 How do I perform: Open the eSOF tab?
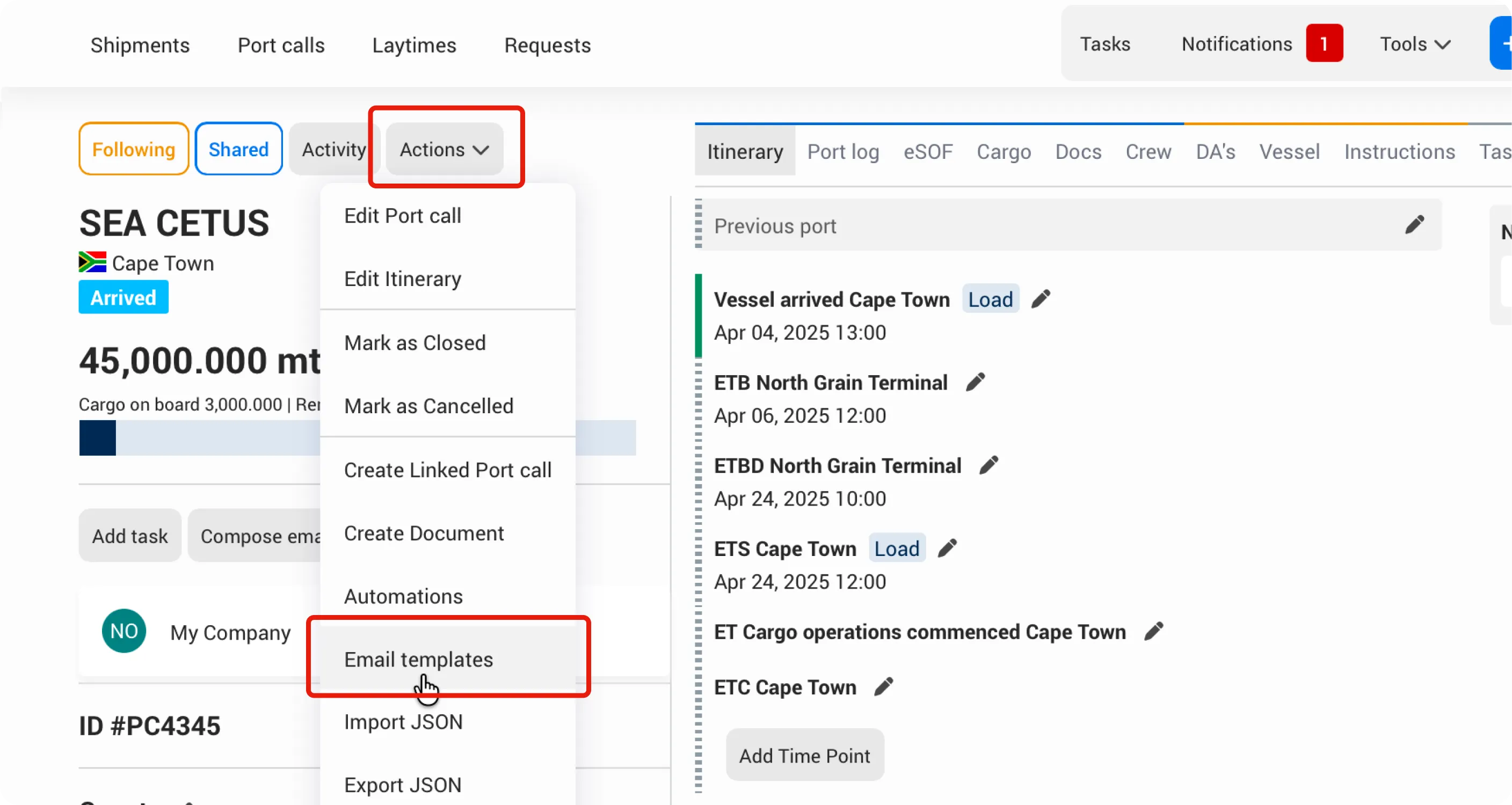point(928,151)
